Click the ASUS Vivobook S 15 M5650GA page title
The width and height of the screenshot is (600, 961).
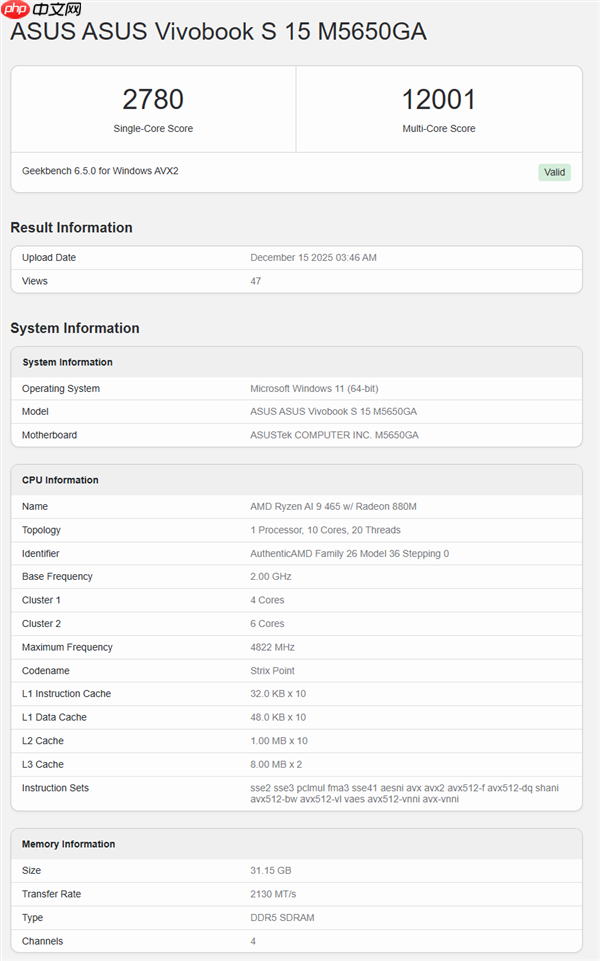click(218, 32)
